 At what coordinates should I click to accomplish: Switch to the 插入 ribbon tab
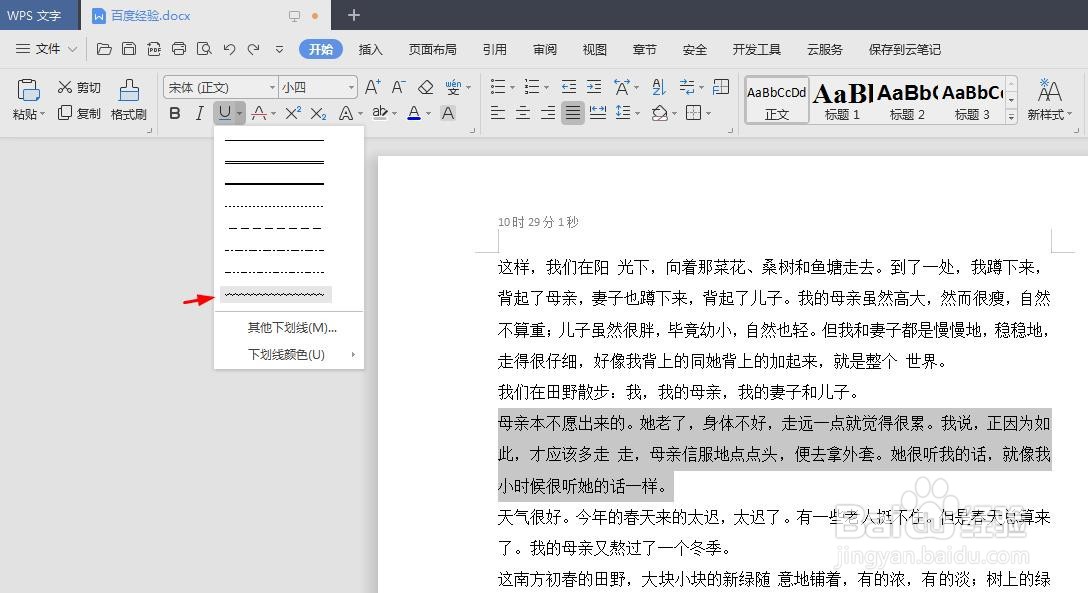click(x=370, y=49)
